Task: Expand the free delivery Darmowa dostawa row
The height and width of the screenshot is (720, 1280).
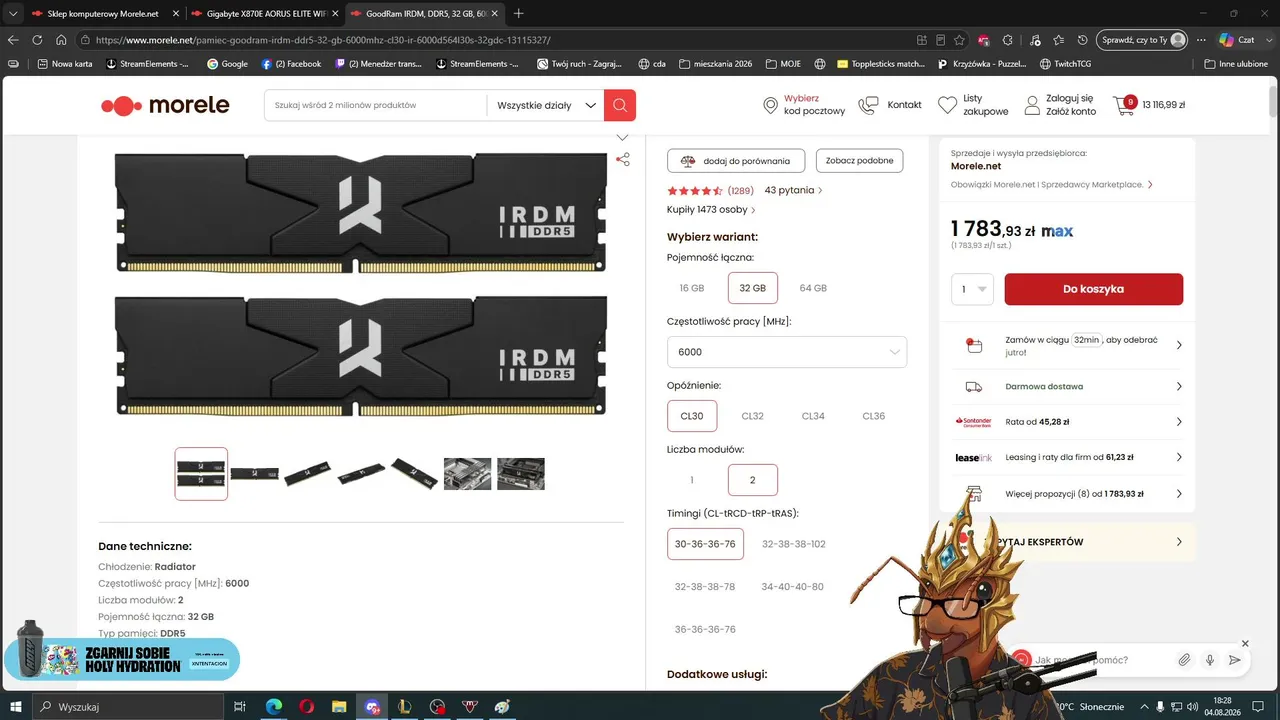Action: point(1067,386)
